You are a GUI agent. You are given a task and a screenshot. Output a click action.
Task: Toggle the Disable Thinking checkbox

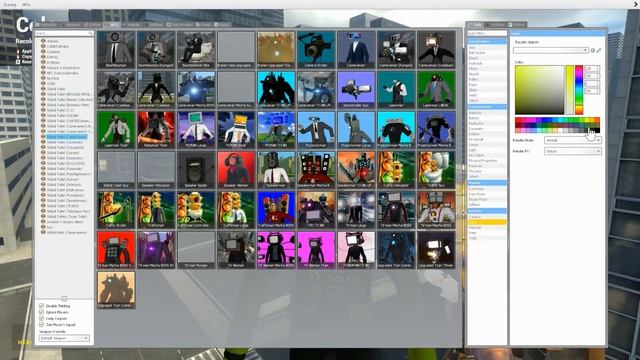[x=41, y=305]
